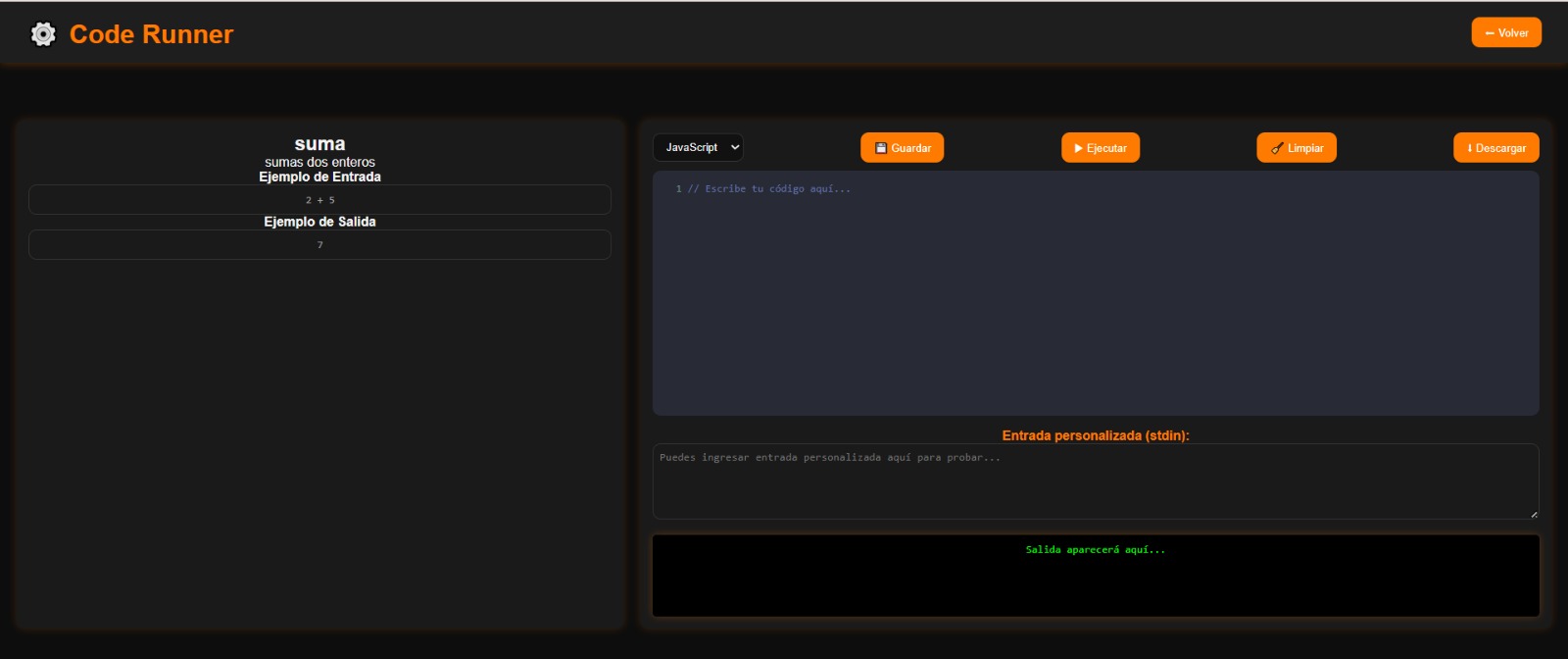Select the example input box showing 2 + 5

pyautogui.click(x=319, y=200)
